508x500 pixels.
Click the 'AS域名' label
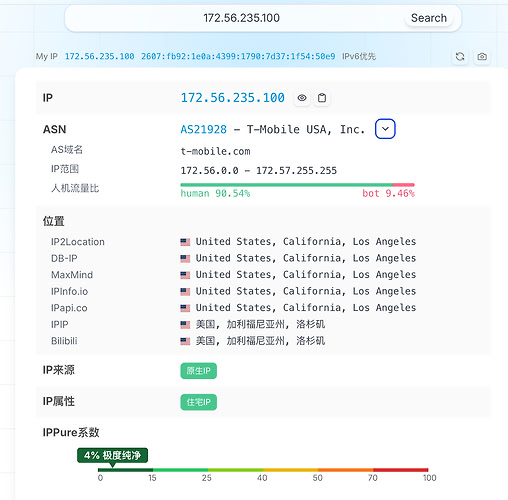67,150
